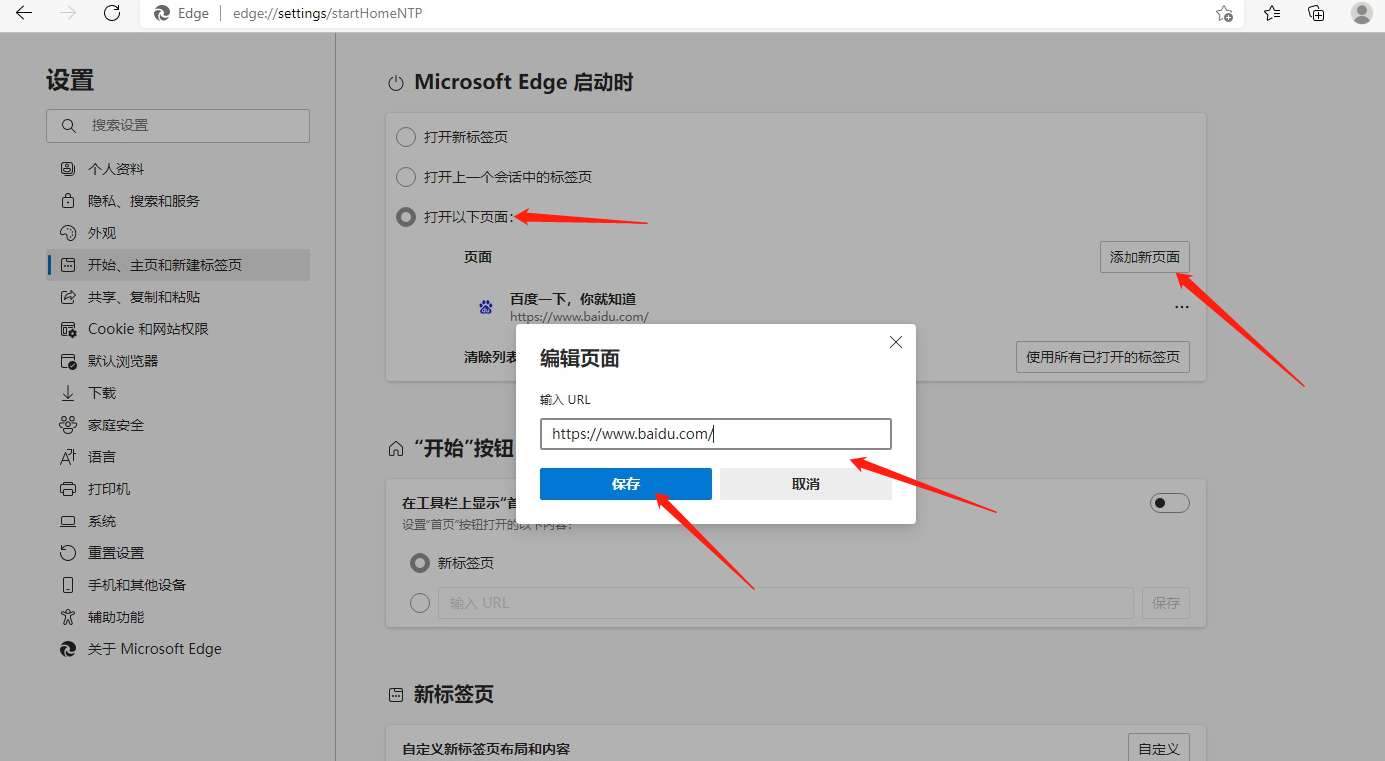Screen dimensions: 1385x761
Task: Open the Favorites list icon
Action: tap(1272, 13)
